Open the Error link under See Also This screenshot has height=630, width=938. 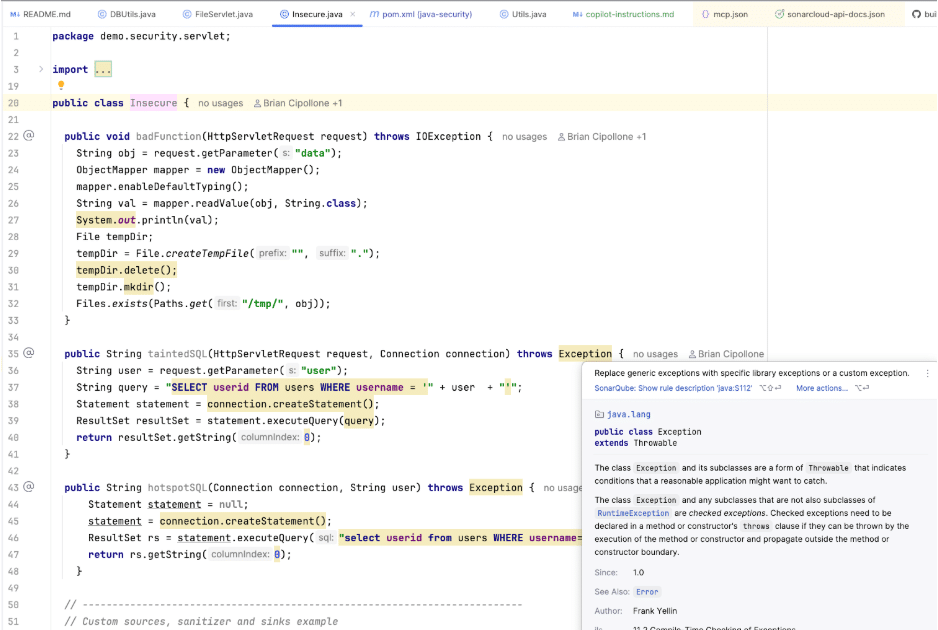(x=647, y=592)
